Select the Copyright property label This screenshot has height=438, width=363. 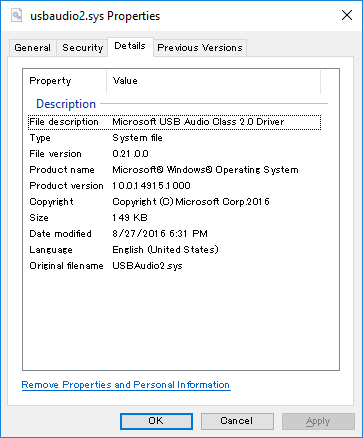coord(51,202)
